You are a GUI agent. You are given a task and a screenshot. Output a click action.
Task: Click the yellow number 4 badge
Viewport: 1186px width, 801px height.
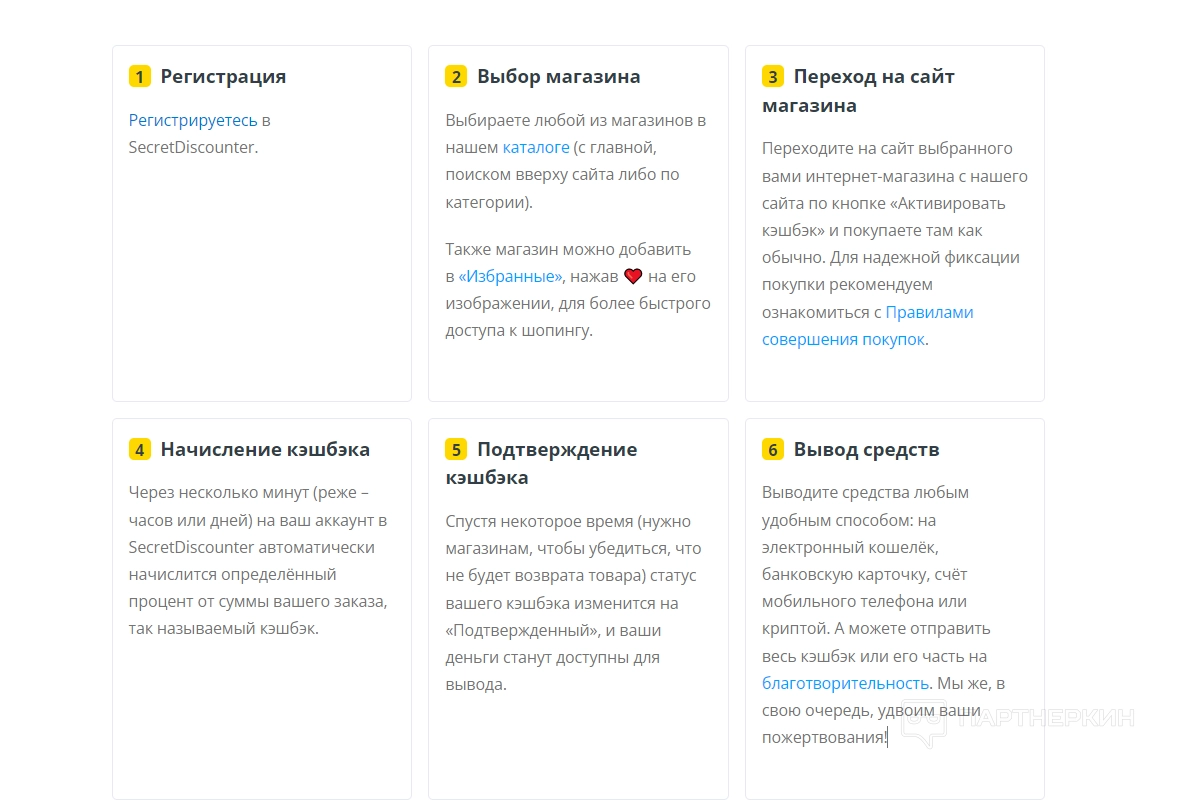pos(140,450)
